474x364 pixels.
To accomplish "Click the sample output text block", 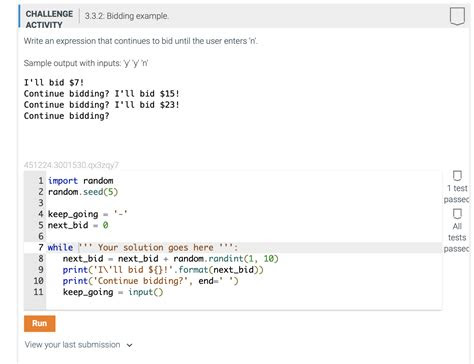I will [x=101, y=99].
